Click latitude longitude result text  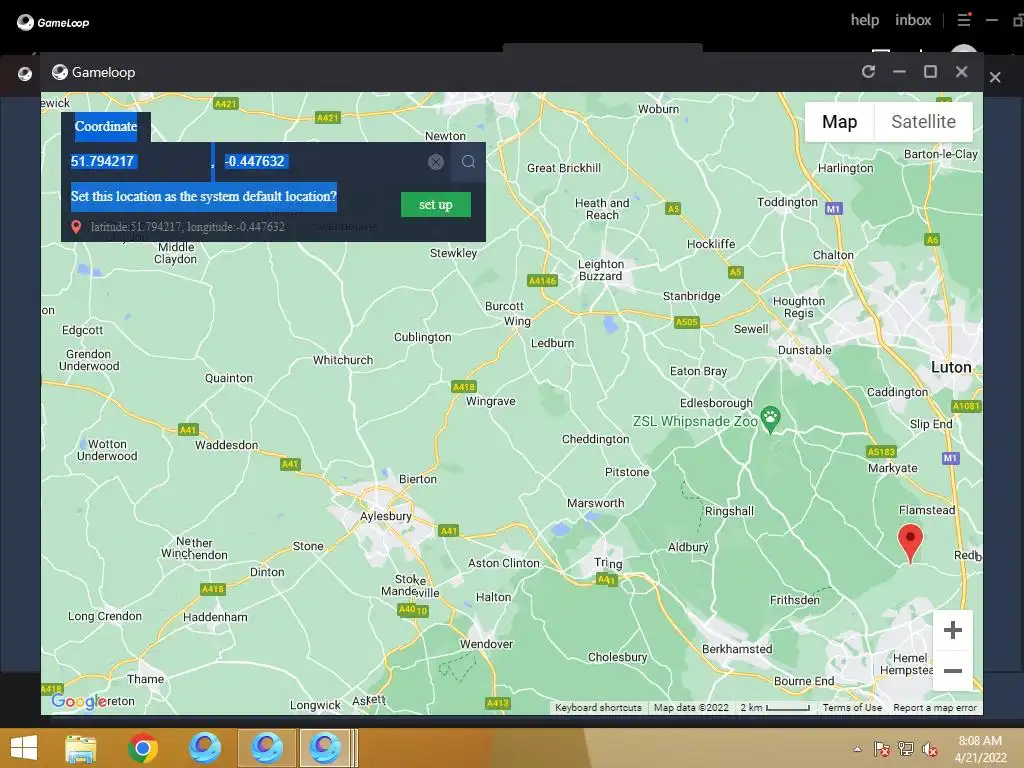(x=187, y=227)
